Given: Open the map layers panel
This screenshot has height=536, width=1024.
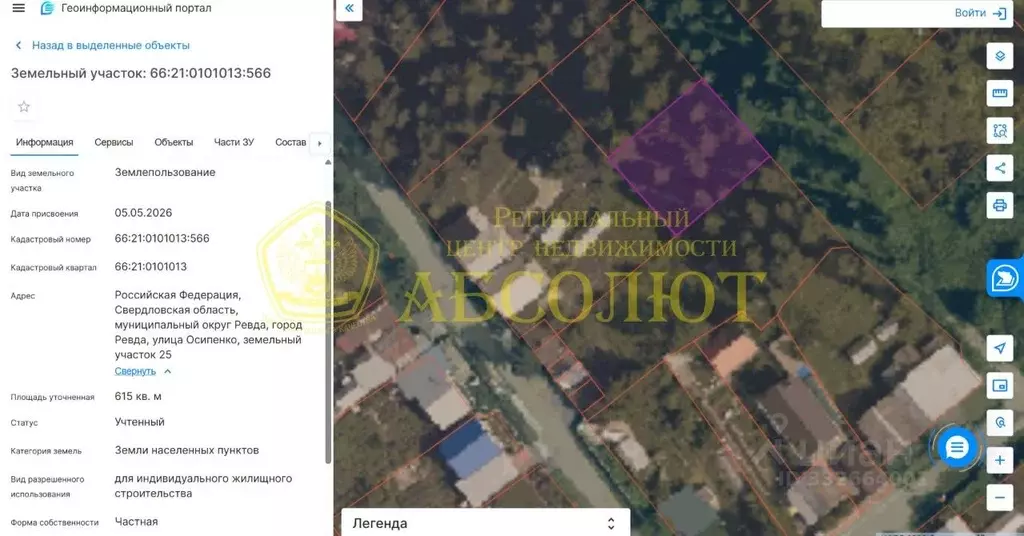Looking at the screenshot, I should [1000, 56].
